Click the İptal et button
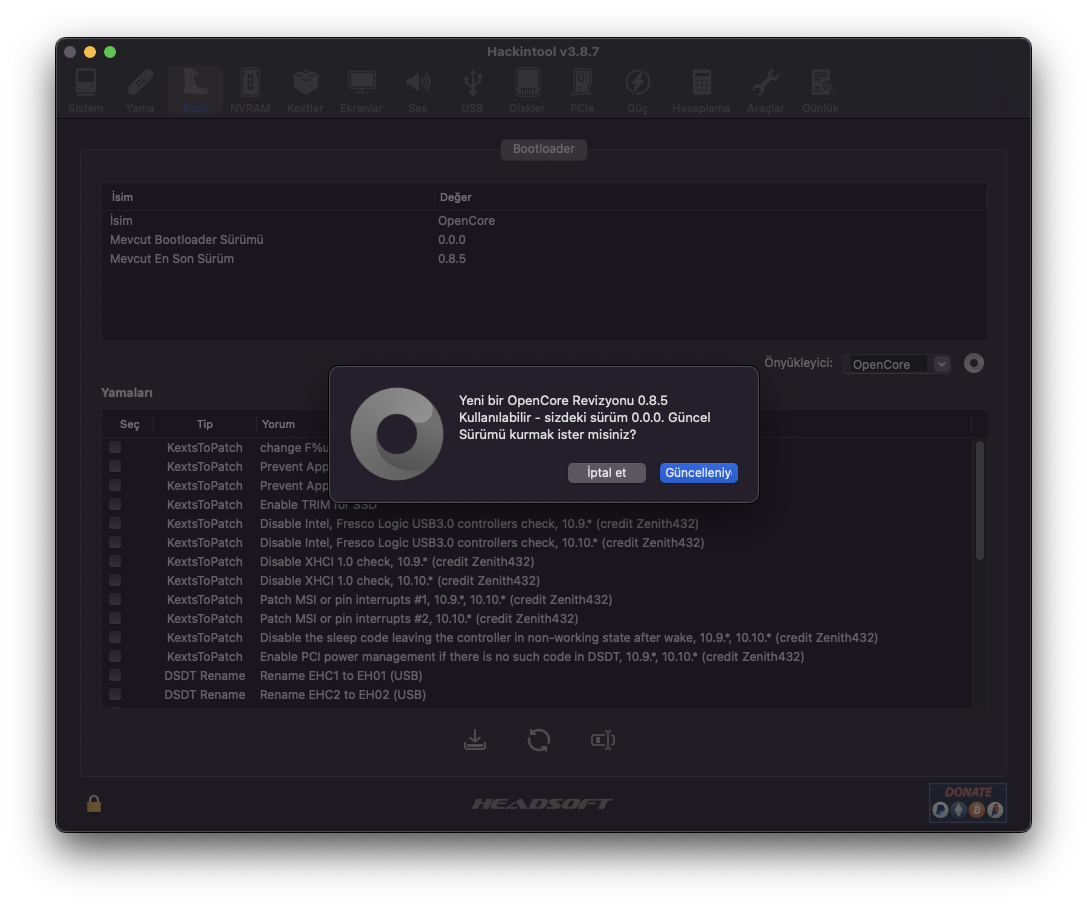 tap(606, 473)
